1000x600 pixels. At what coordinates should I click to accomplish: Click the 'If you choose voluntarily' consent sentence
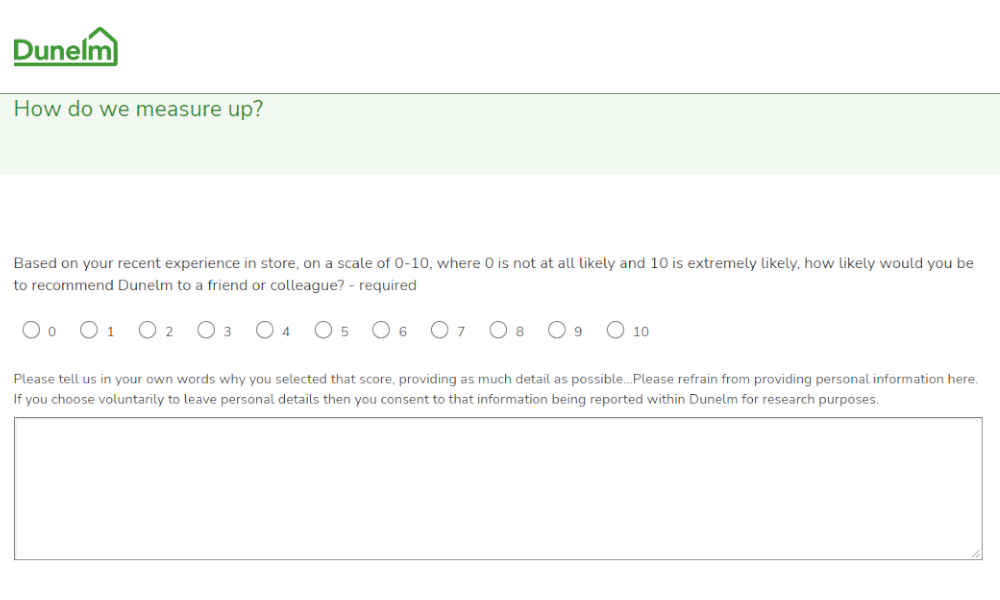[x=446, y=399]
